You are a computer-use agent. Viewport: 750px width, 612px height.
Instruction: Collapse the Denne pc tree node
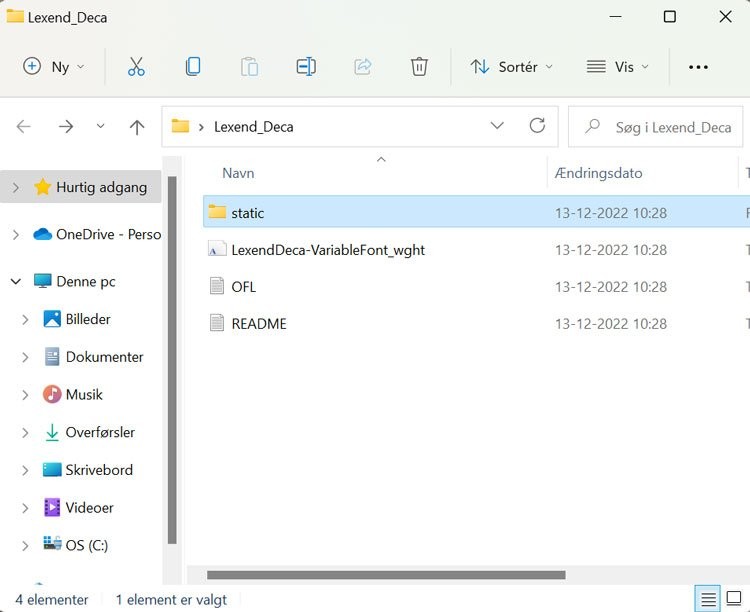15,282
